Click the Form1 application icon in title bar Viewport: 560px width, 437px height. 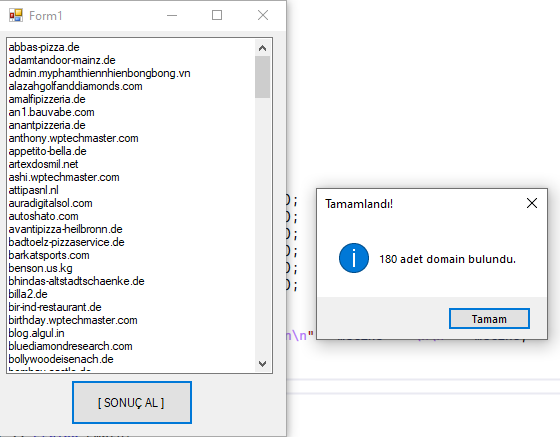[x=16, y=15]
